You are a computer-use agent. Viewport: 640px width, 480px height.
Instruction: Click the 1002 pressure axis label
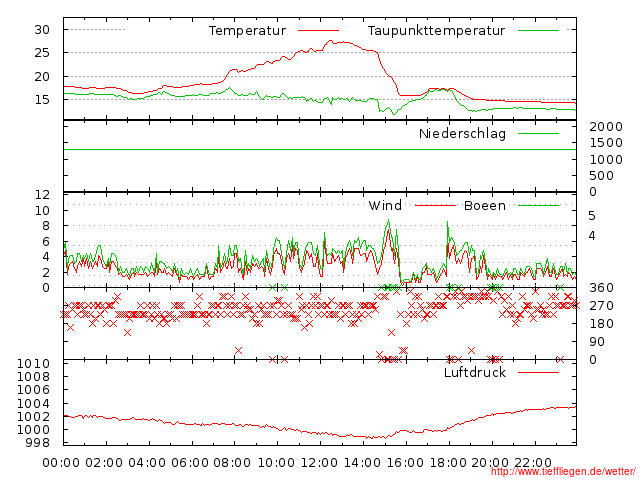click(x=33, y=416)
